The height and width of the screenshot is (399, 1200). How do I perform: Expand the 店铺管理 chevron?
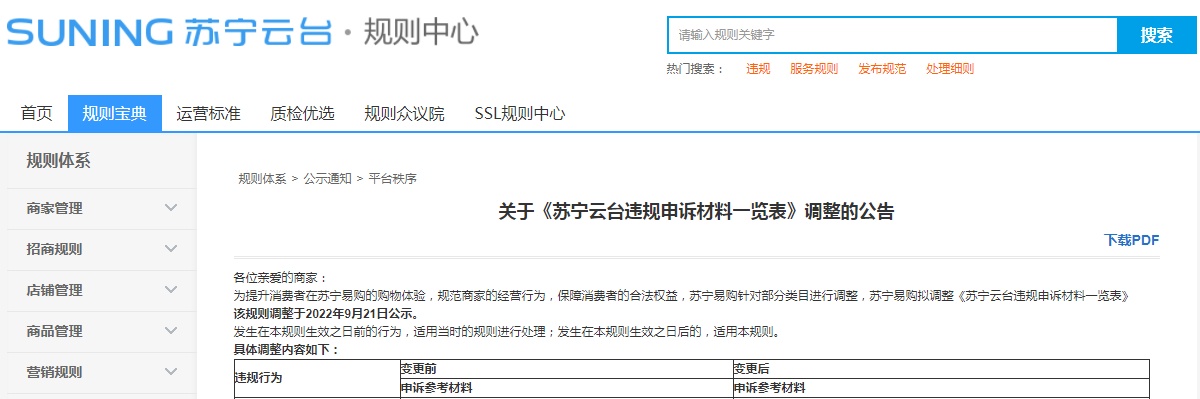pyautogui.click(x=171, y=290)
